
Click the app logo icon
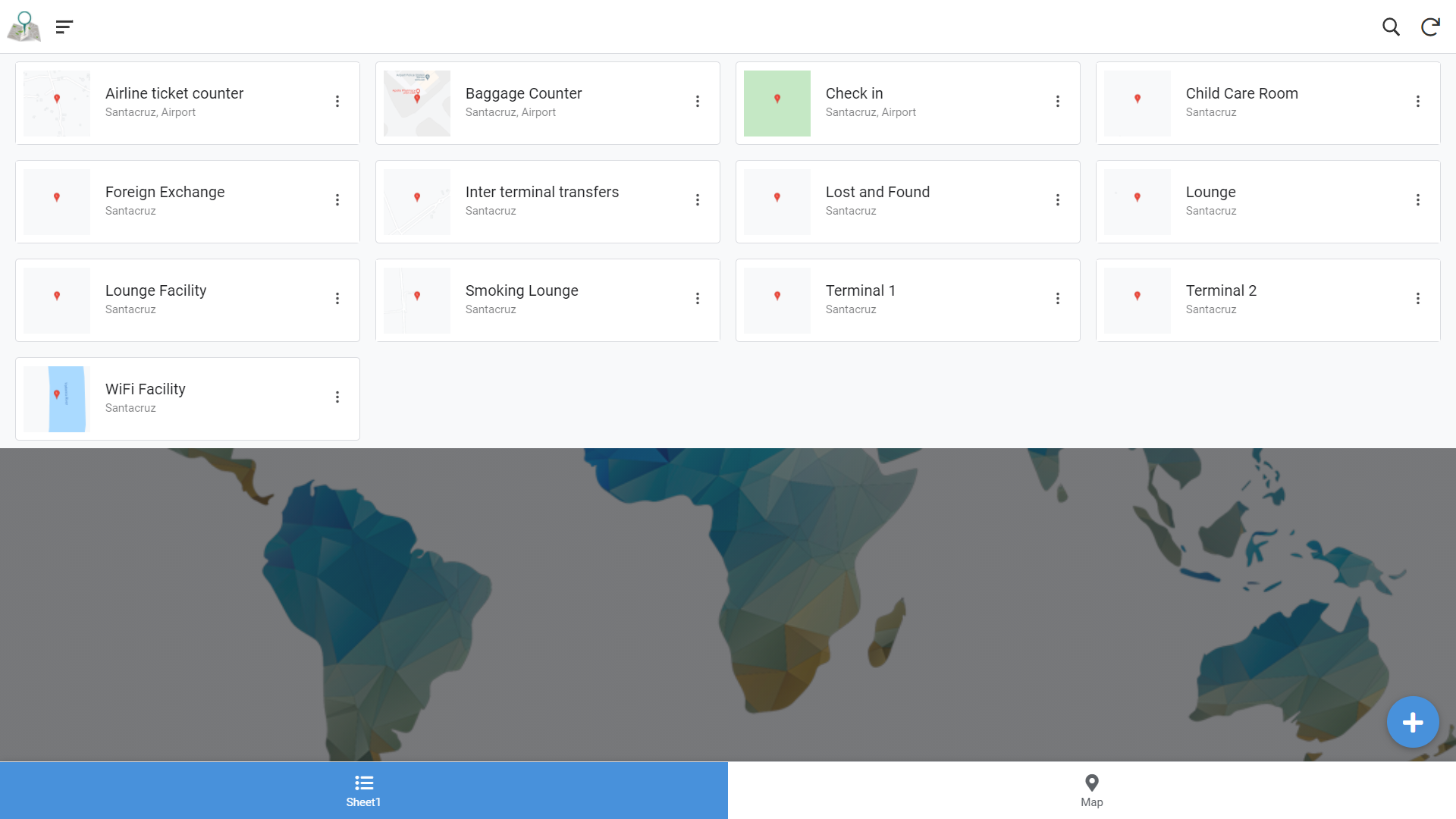[24, 27]
